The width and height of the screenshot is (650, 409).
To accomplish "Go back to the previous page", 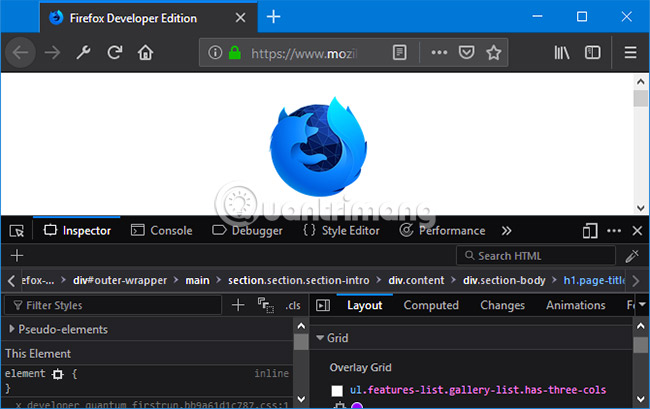I will pos(20,53).
